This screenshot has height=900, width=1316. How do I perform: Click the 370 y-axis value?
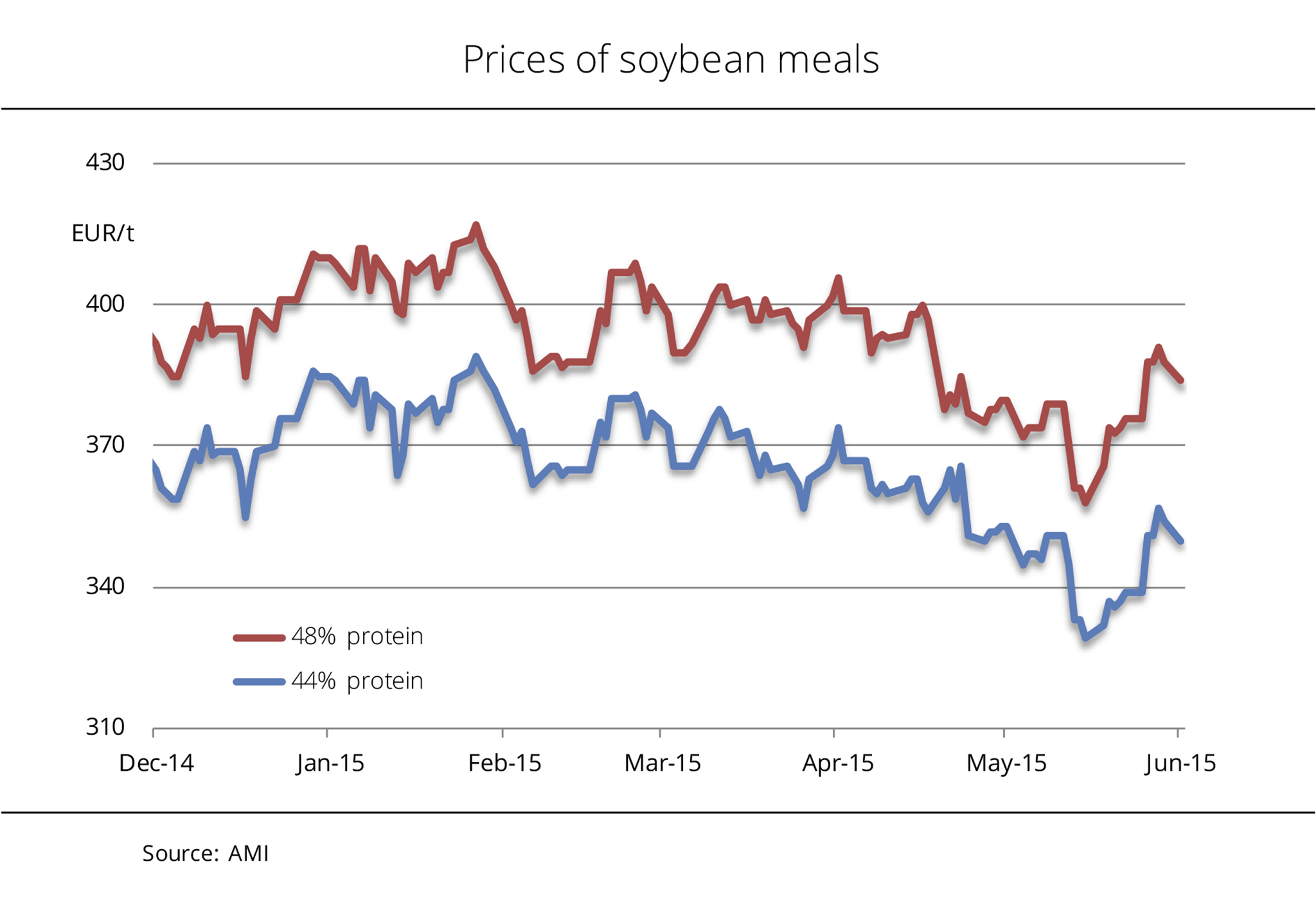105,445
